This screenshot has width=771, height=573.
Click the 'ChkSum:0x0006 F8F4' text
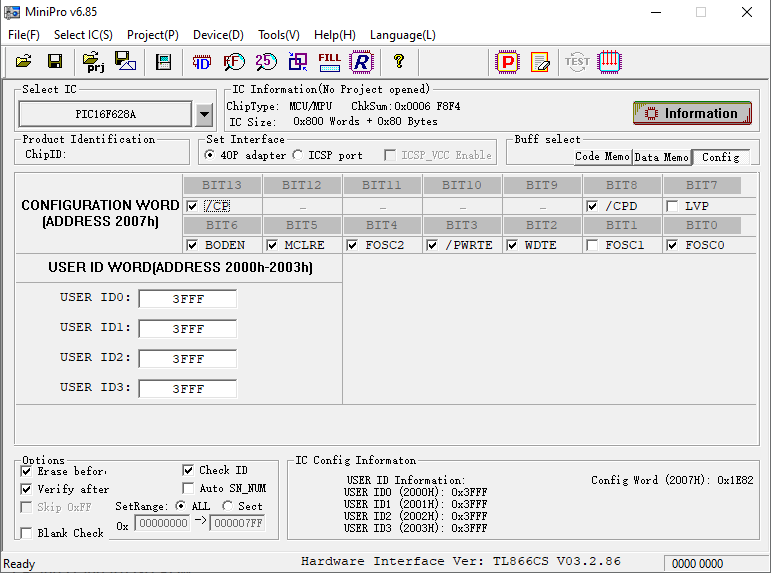coord(406,106)
